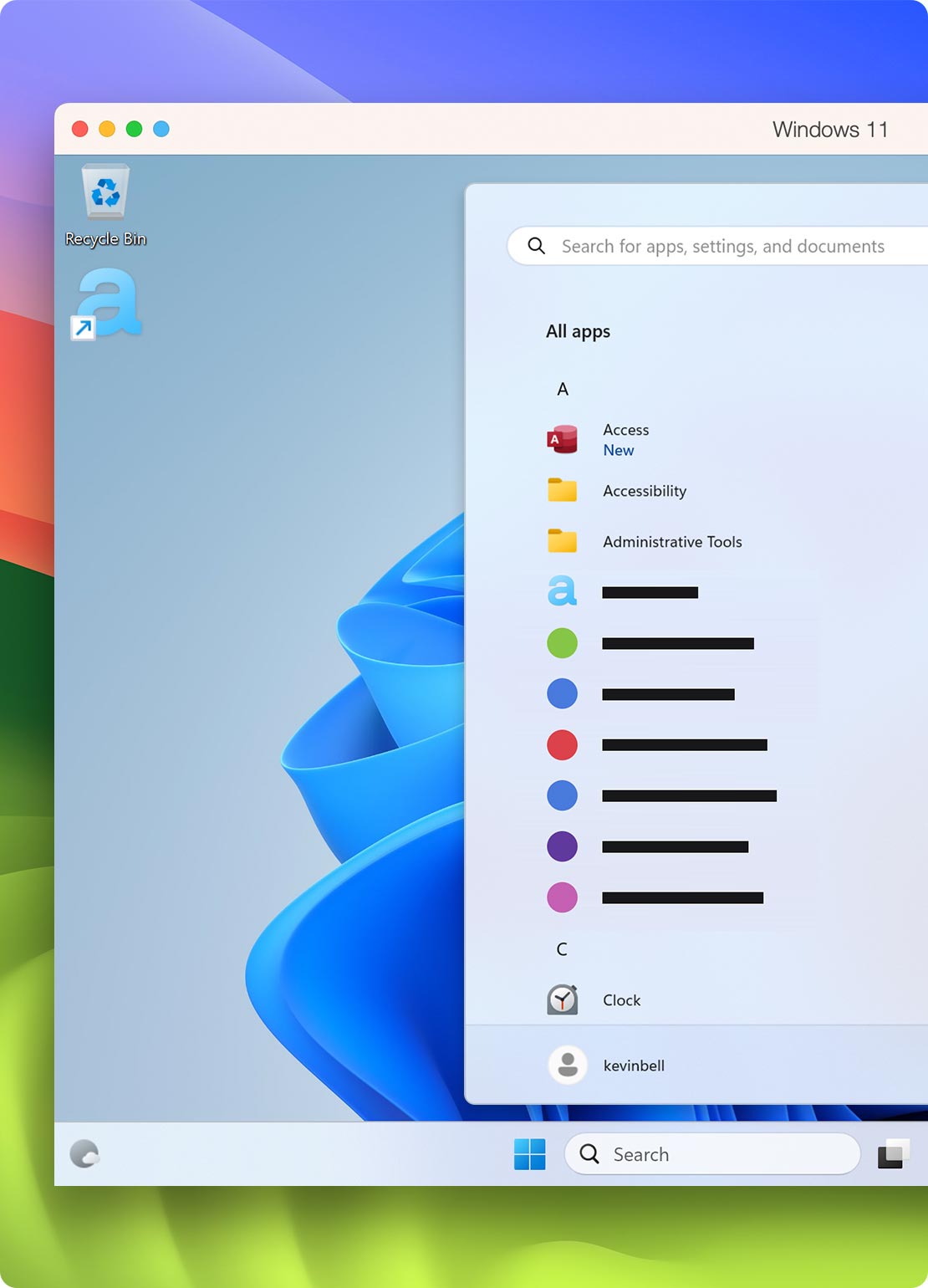
Task: Click the magnifier in the Start menu search bar
Action: [536, 246]
